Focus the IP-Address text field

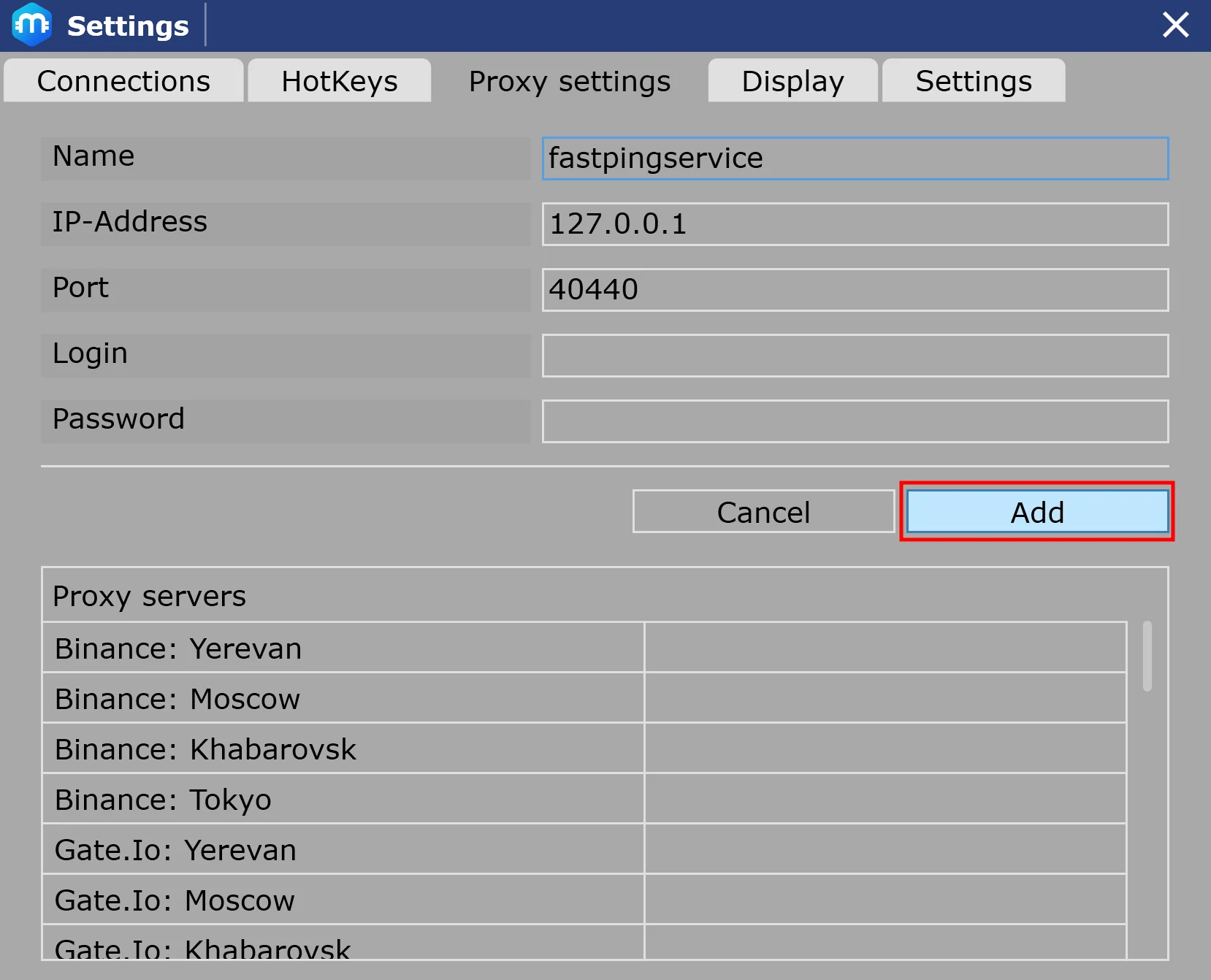pos(855,224)
